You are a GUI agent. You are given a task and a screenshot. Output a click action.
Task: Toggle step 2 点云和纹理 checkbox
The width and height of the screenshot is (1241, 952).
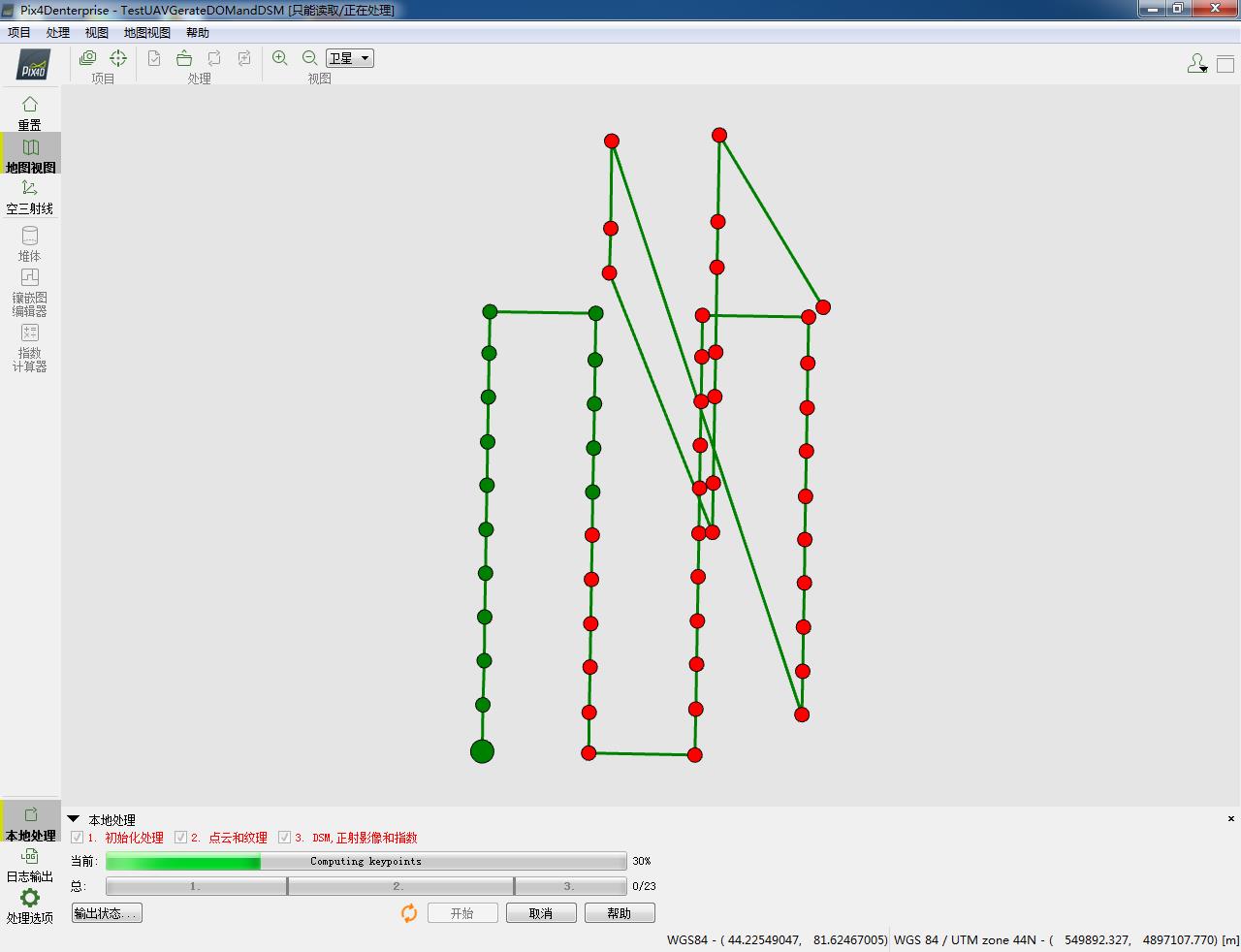point(181,838)
